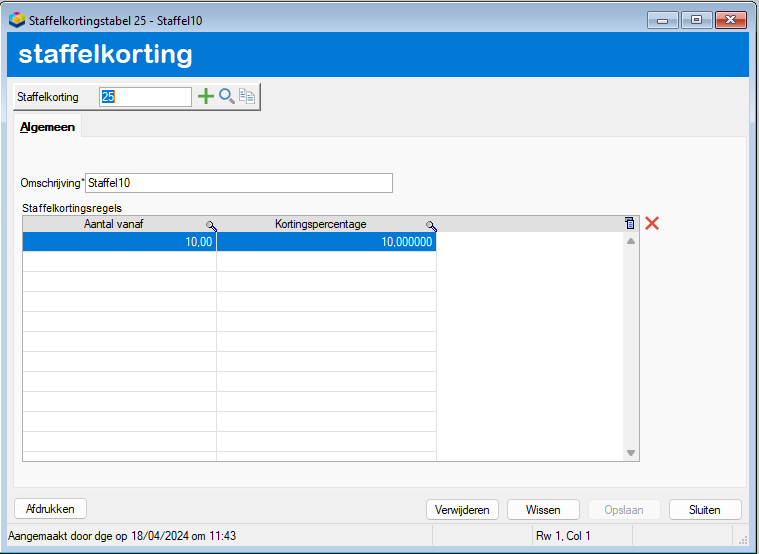
Task: Click the status text Aangemaakt door dge
Action: [122, 536]
